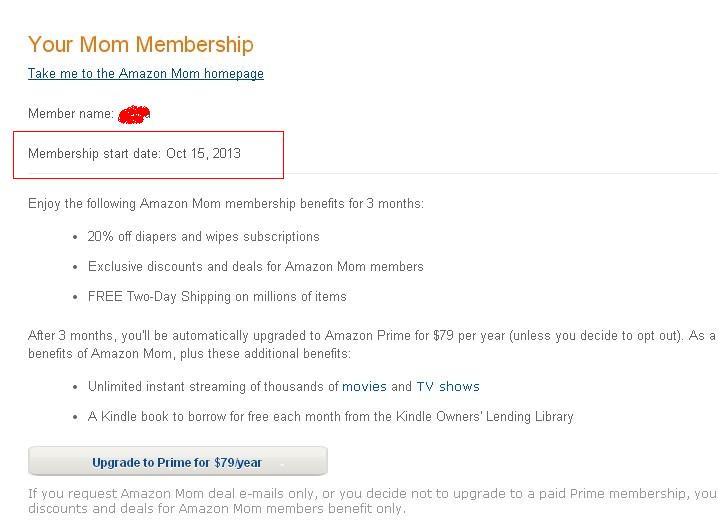Click the Enjoy the following benefits sentence
The width and height of the screenshot is (718, 526).
[225, 204]
